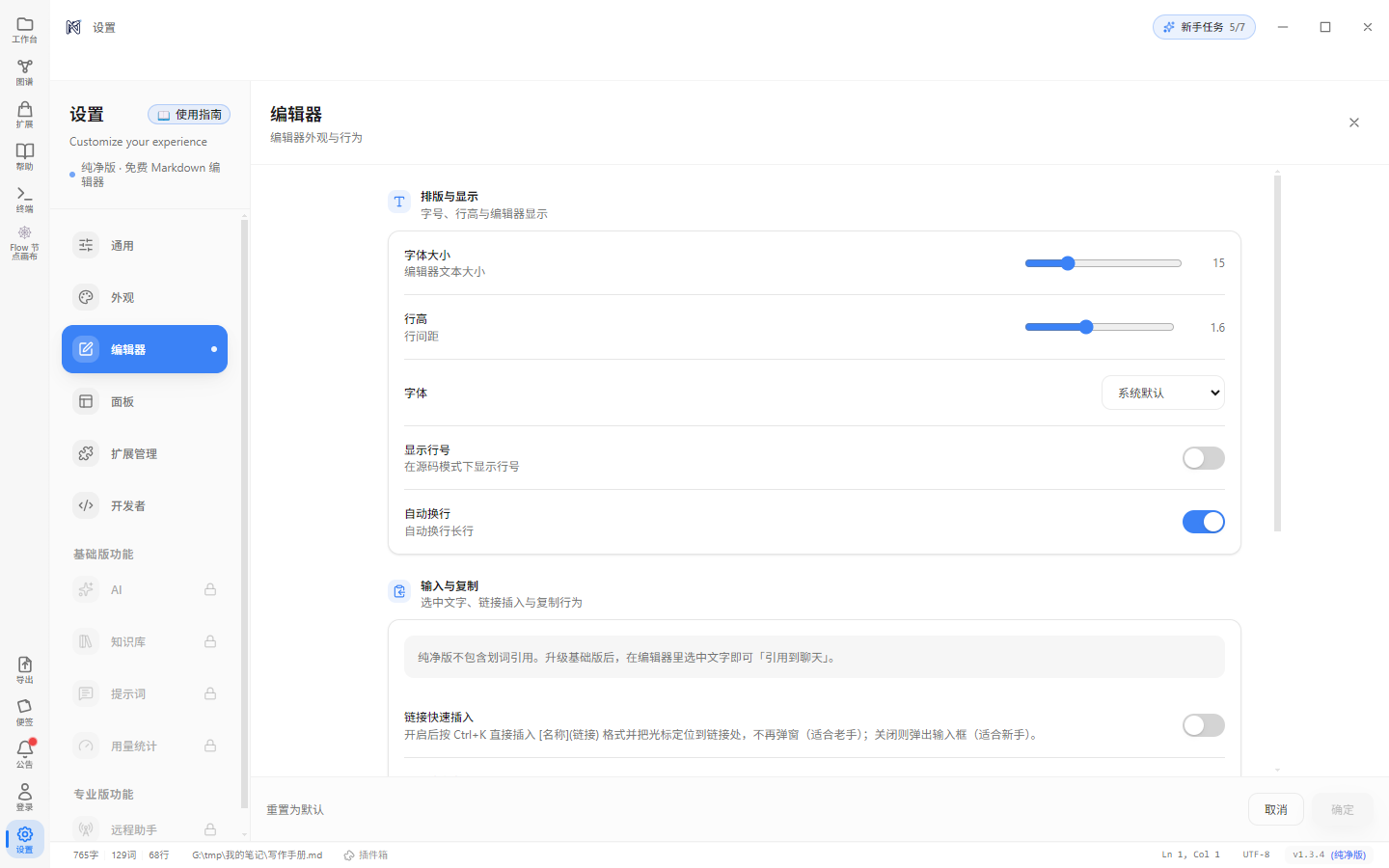Switch to the 外观 appearance settings
The image size is (1389, 868).
click(145, 297)
